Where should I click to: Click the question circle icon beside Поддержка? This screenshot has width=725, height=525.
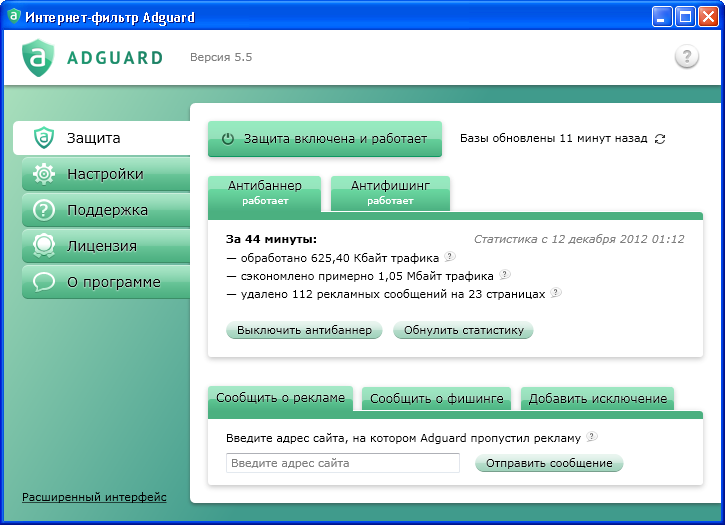[x=44, y=210]
